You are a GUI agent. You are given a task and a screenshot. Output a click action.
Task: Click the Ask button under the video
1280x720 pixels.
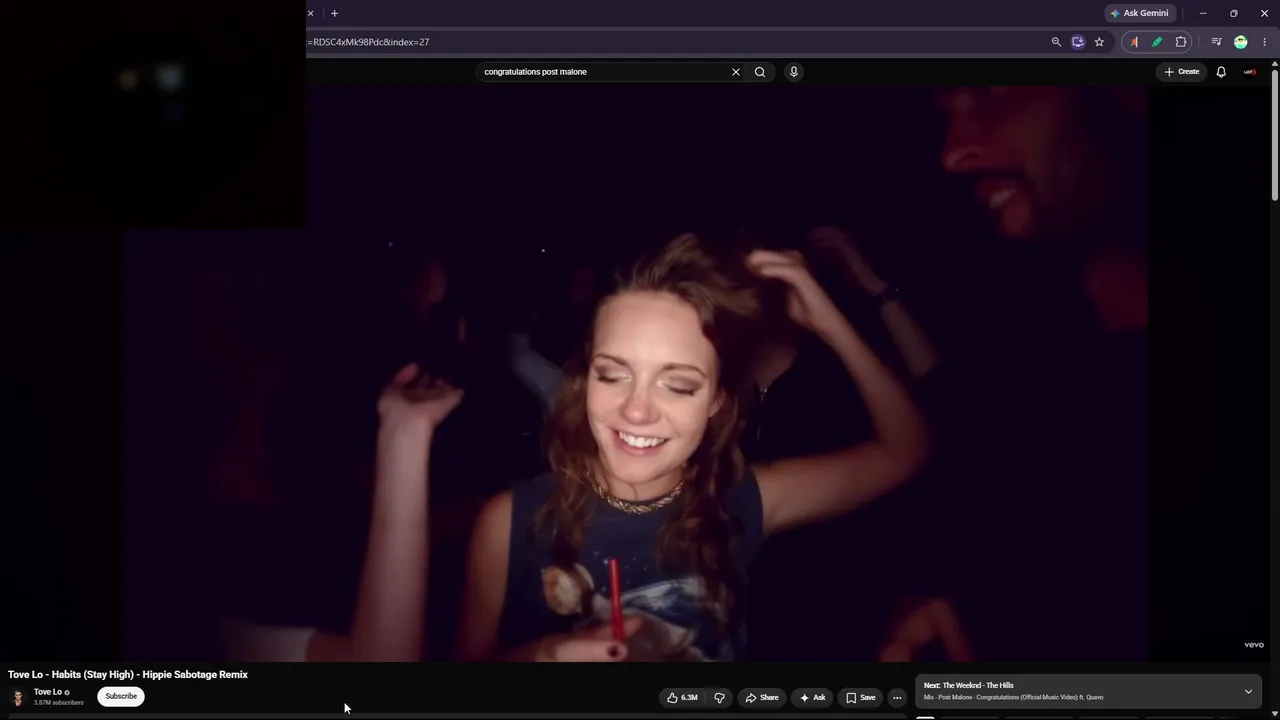(x=812, y=698)
